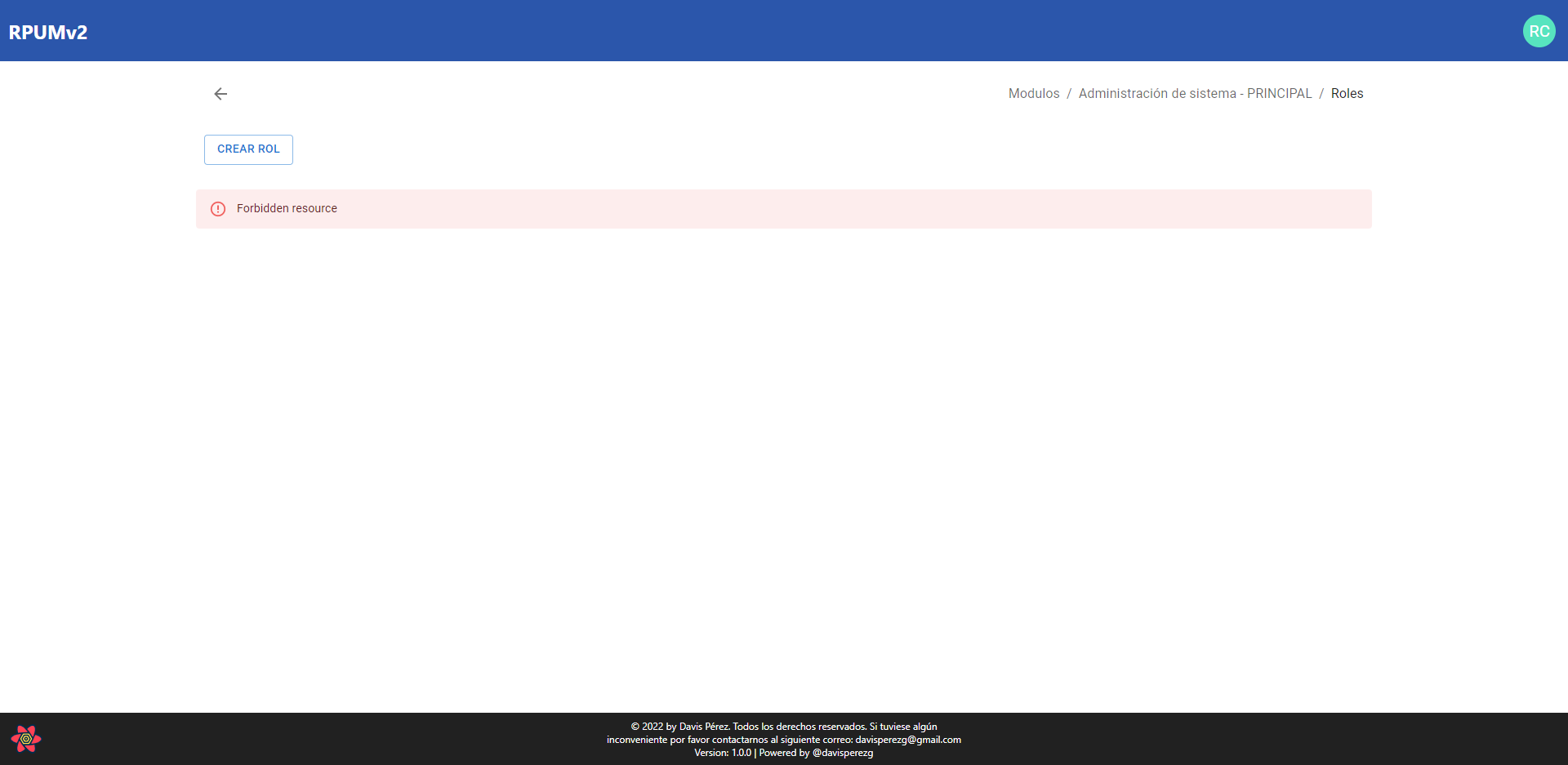
Task: Click the slash separator after Modulos
Action: 1069,94
